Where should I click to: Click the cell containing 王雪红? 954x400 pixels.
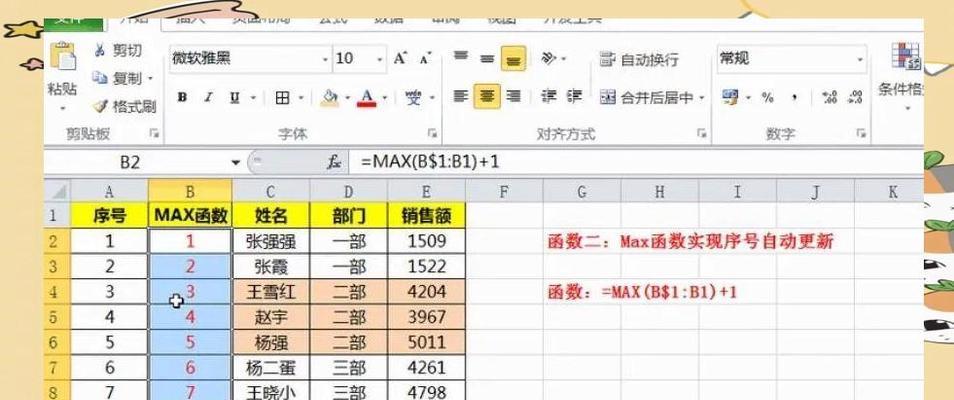pos(271,292)
